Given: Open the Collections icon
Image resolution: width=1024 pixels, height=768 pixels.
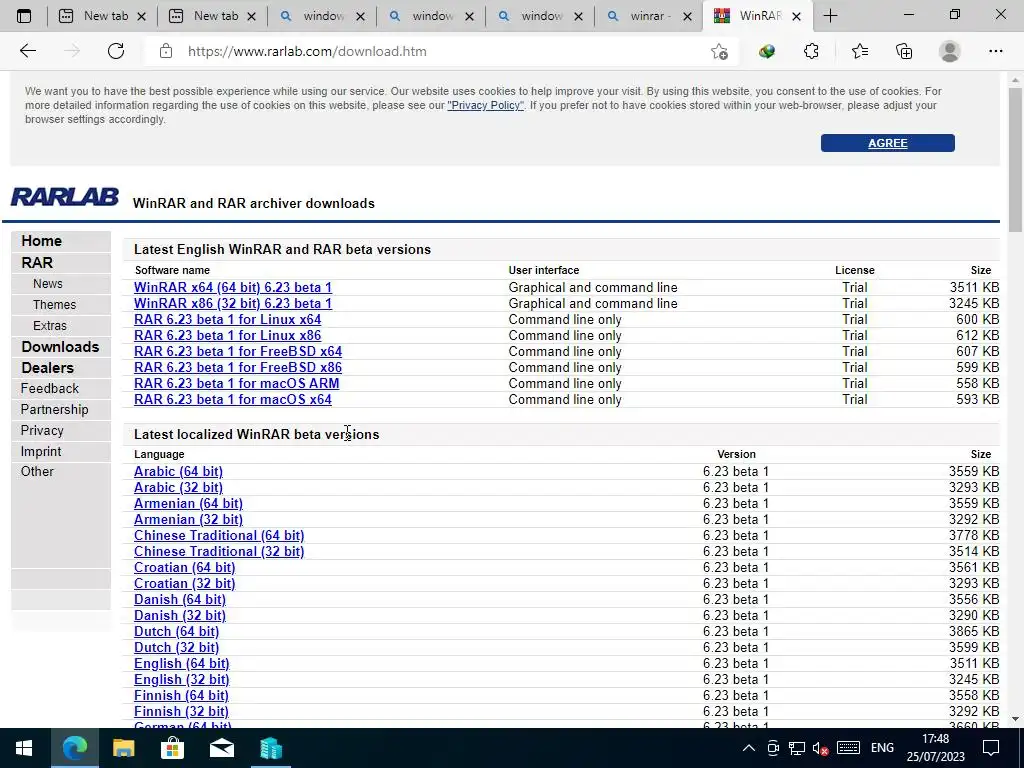Looking at the screenshot, I should (x=904, y=51).
